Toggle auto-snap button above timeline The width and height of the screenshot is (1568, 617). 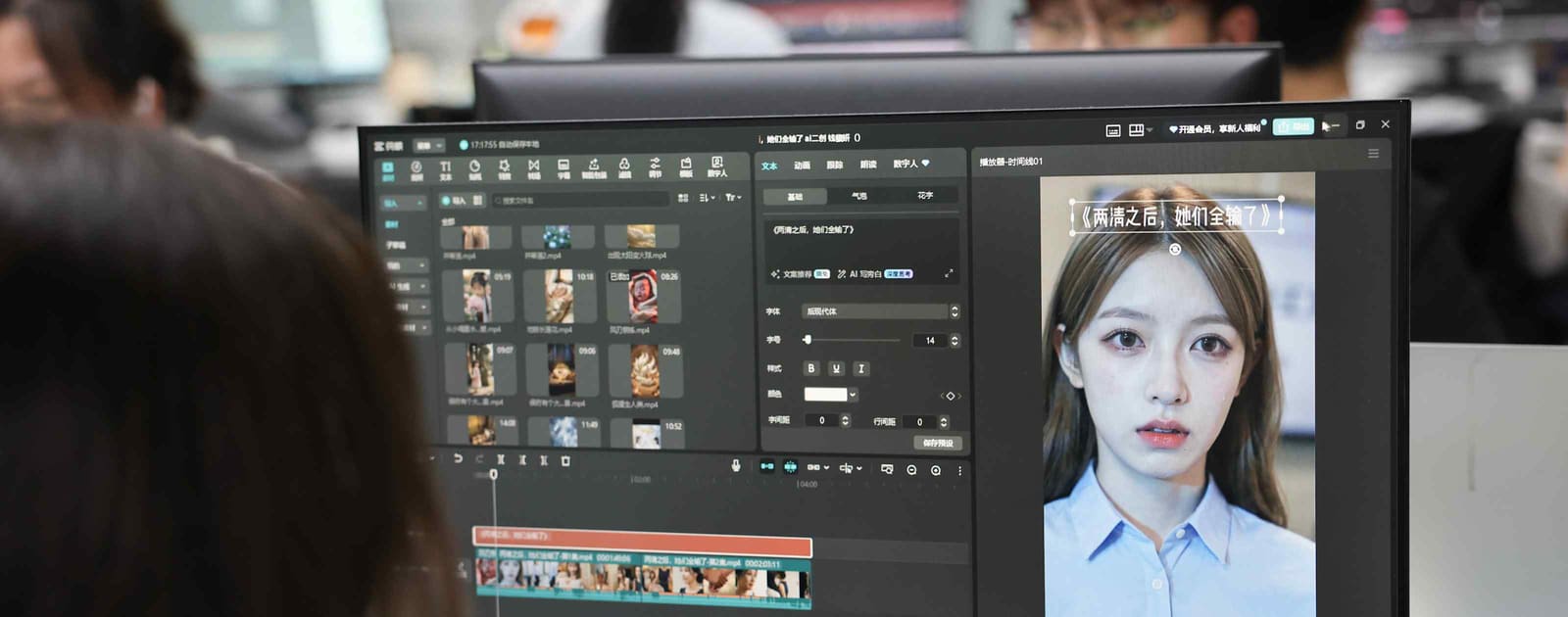coord(790,467)
